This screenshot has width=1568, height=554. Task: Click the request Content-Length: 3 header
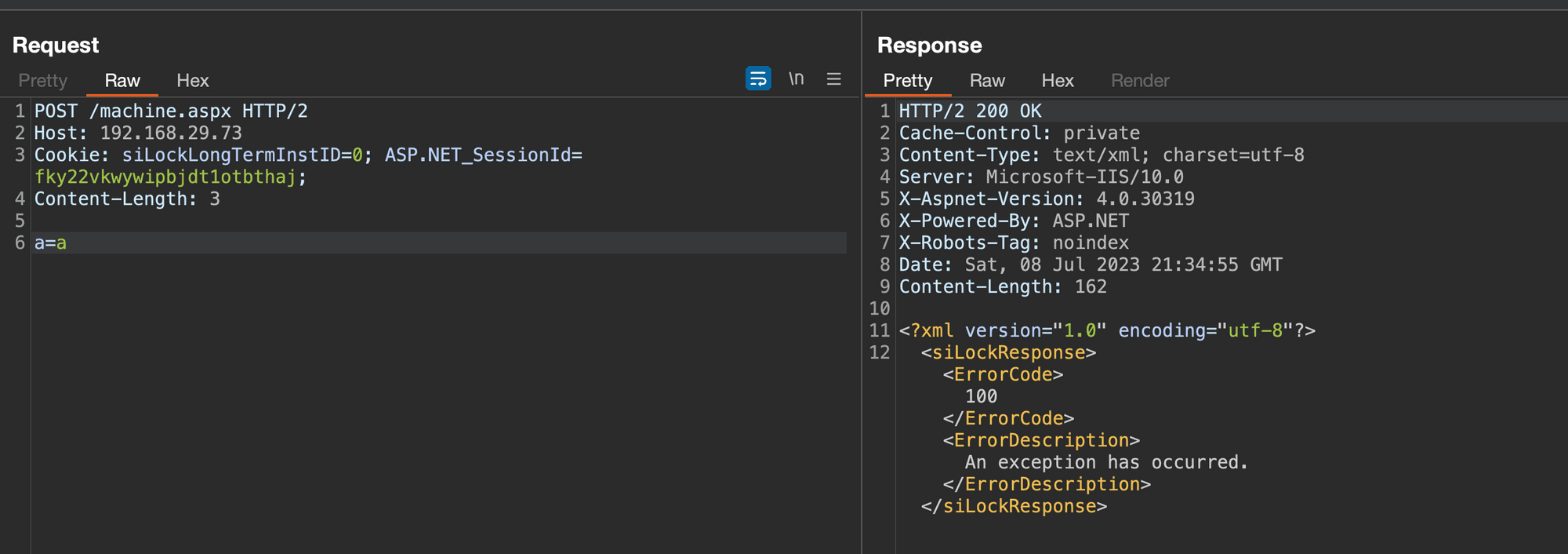(x=127, y=199)
